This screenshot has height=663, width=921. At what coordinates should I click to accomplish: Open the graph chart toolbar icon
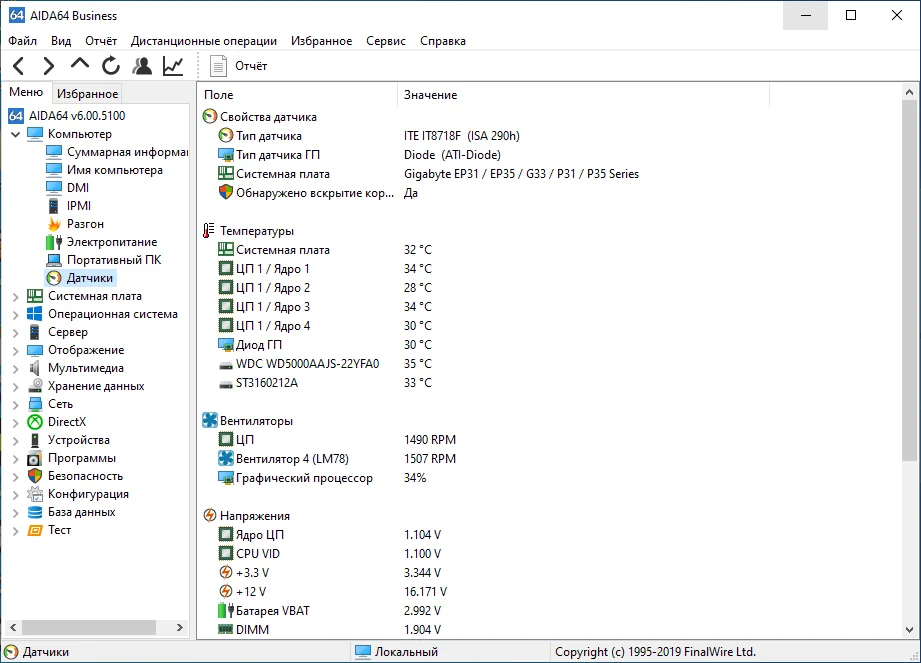173,66
